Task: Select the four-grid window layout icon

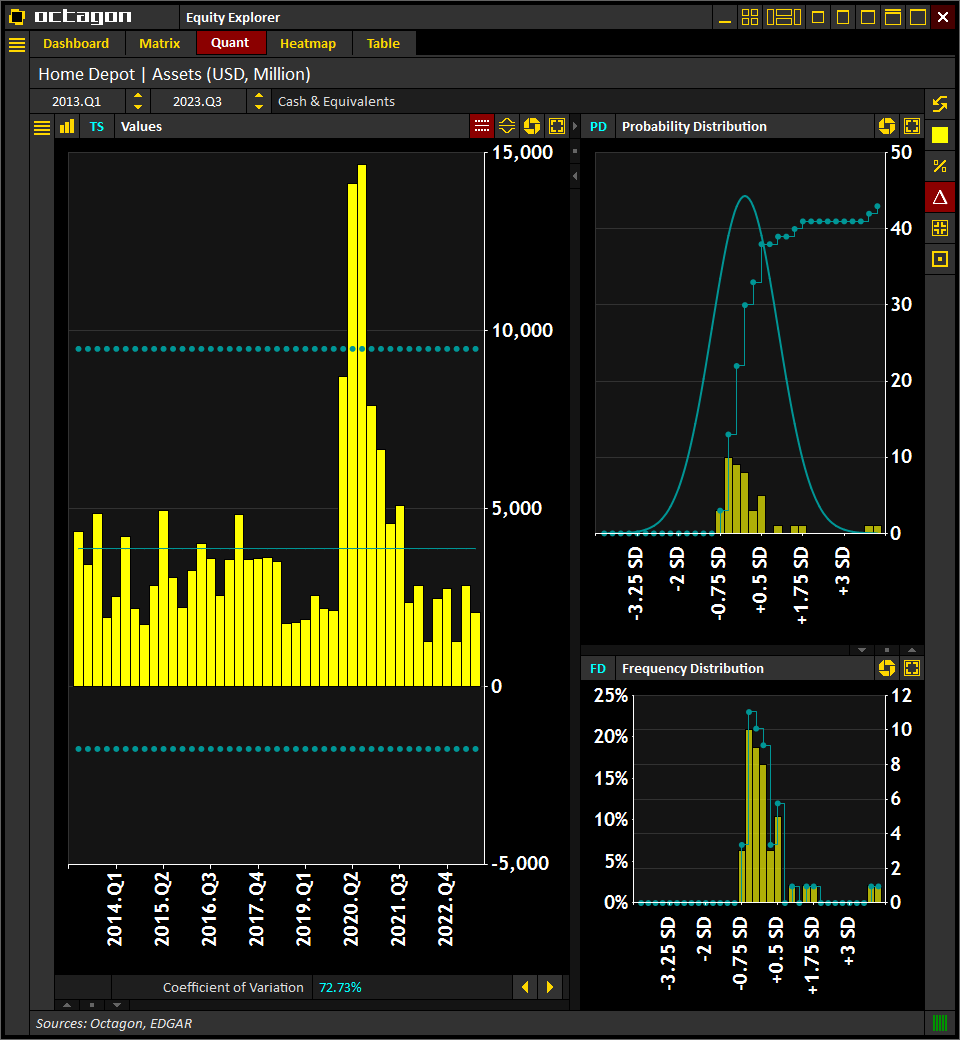Action: 750,17
